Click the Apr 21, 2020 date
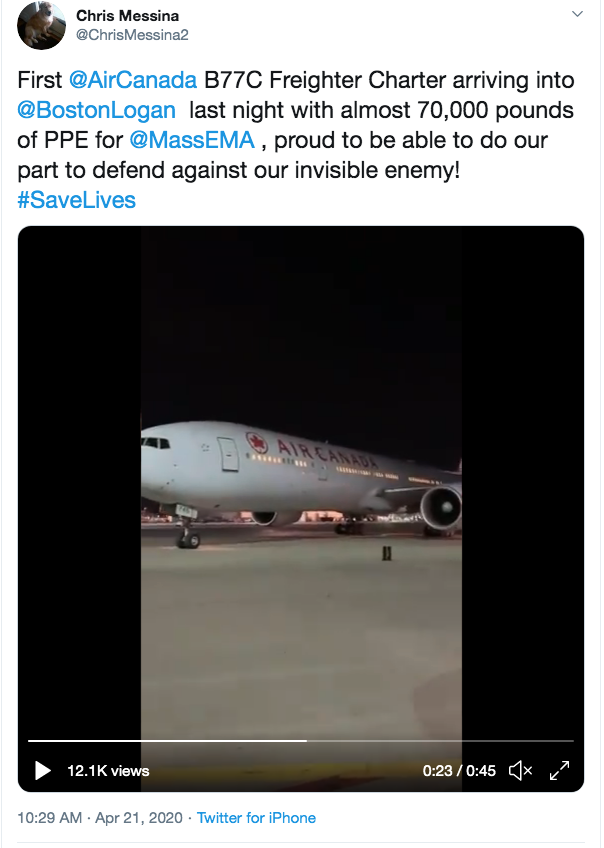 pyautogui.click(x=139, y=818)
